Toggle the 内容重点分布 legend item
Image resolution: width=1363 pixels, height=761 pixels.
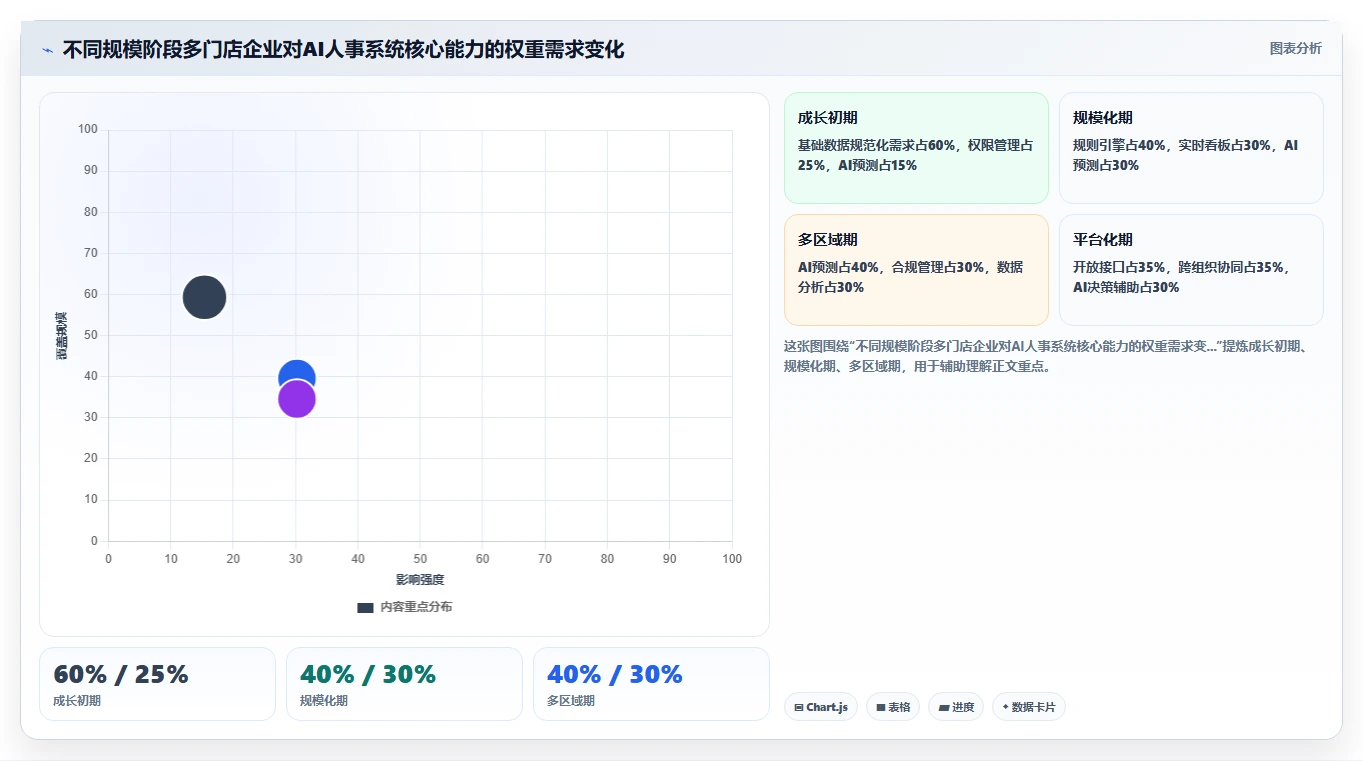point(404,607)
